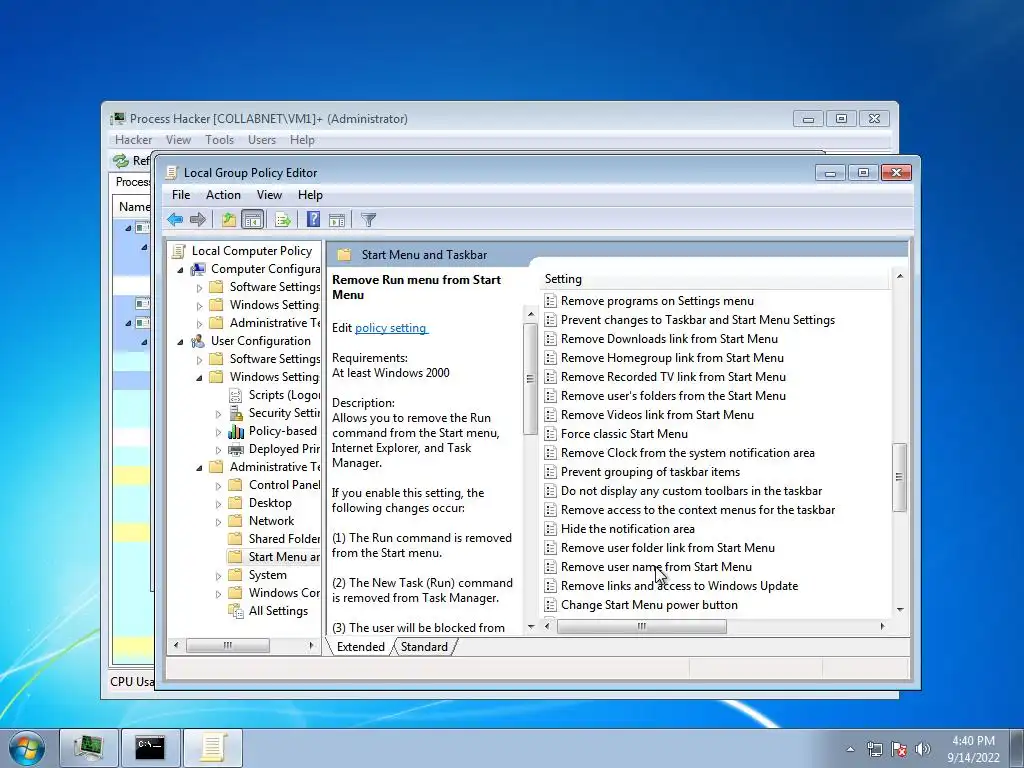This screenshot has width=1024, height=768.
Task: Select Remove Clock from system notification area
Action: [688, 453]
